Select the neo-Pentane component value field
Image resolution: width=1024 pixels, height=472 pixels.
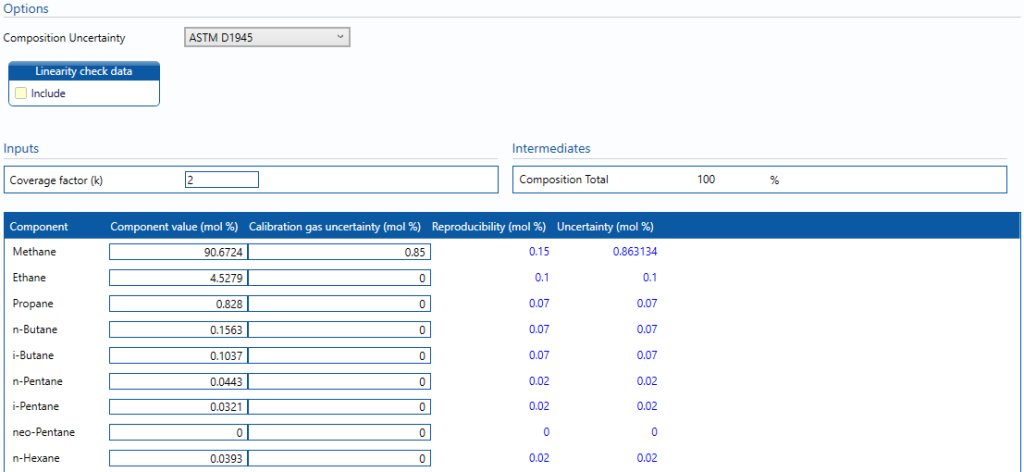coord(178,432)
